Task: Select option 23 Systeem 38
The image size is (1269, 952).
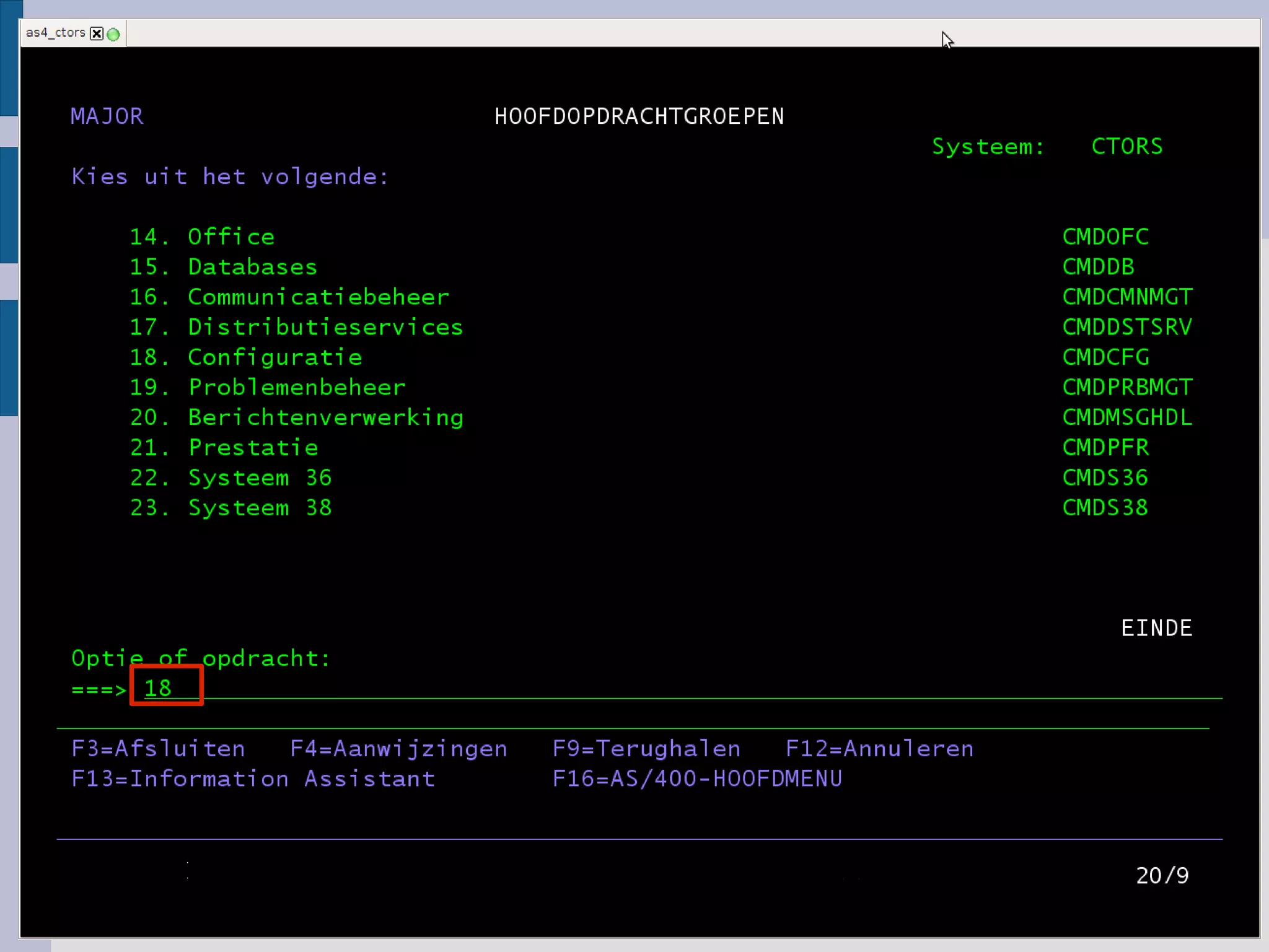Action: click(260, 508)
